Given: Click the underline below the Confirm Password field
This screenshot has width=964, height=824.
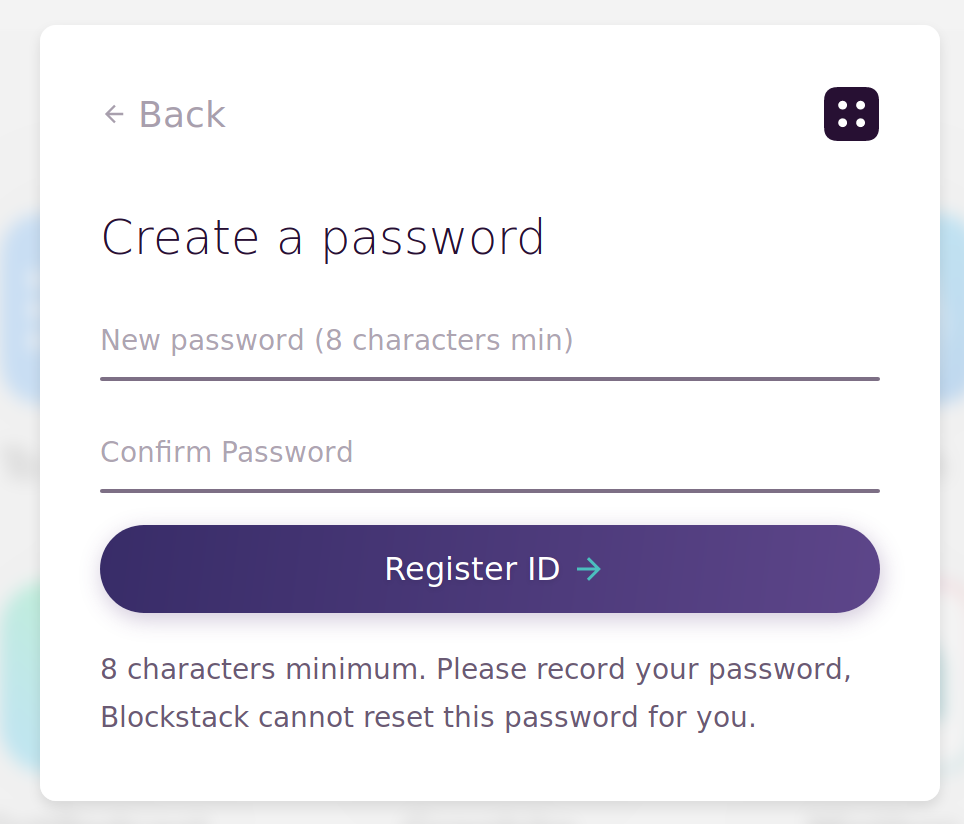Looking at the screenshot, I should (489, 491).
